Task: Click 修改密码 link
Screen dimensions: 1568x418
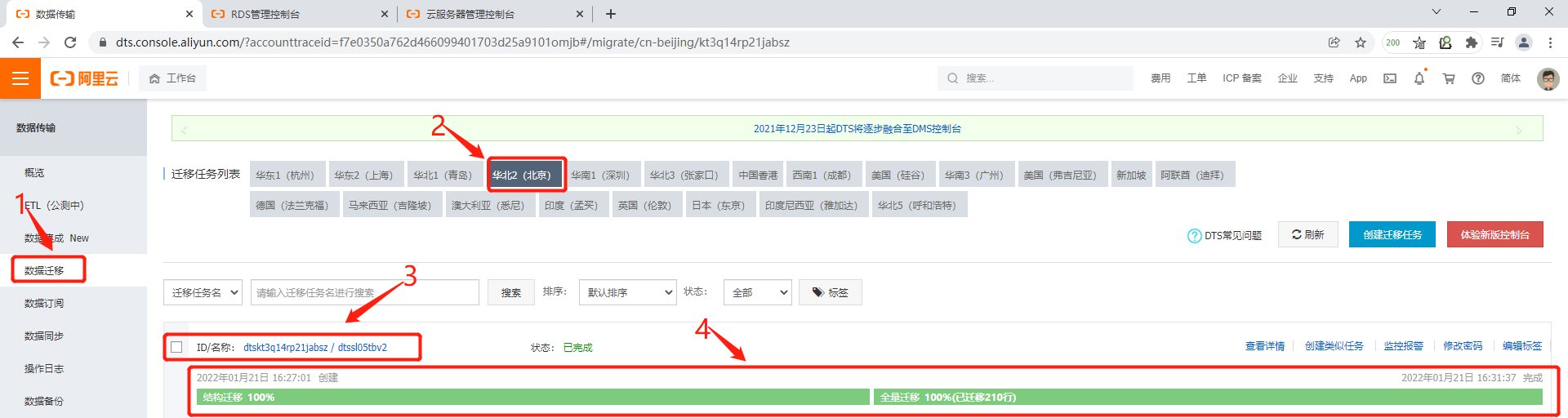Action: point(1463,346)
